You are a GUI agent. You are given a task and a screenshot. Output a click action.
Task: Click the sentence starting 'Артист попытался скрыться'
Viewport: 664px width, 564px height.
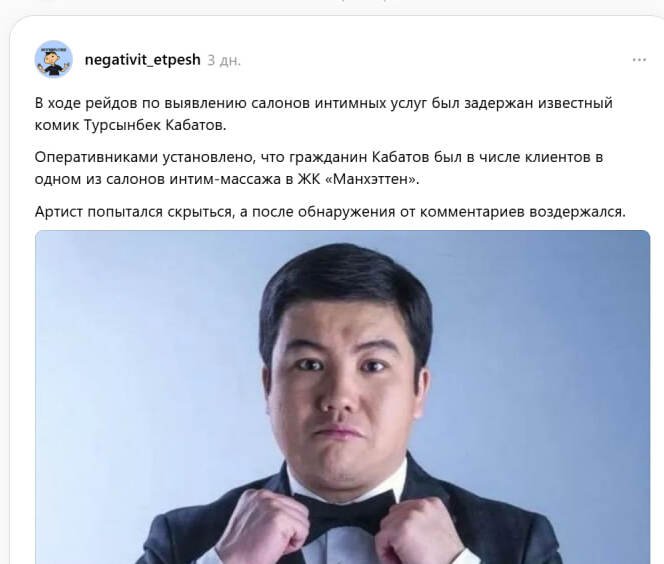330,212
